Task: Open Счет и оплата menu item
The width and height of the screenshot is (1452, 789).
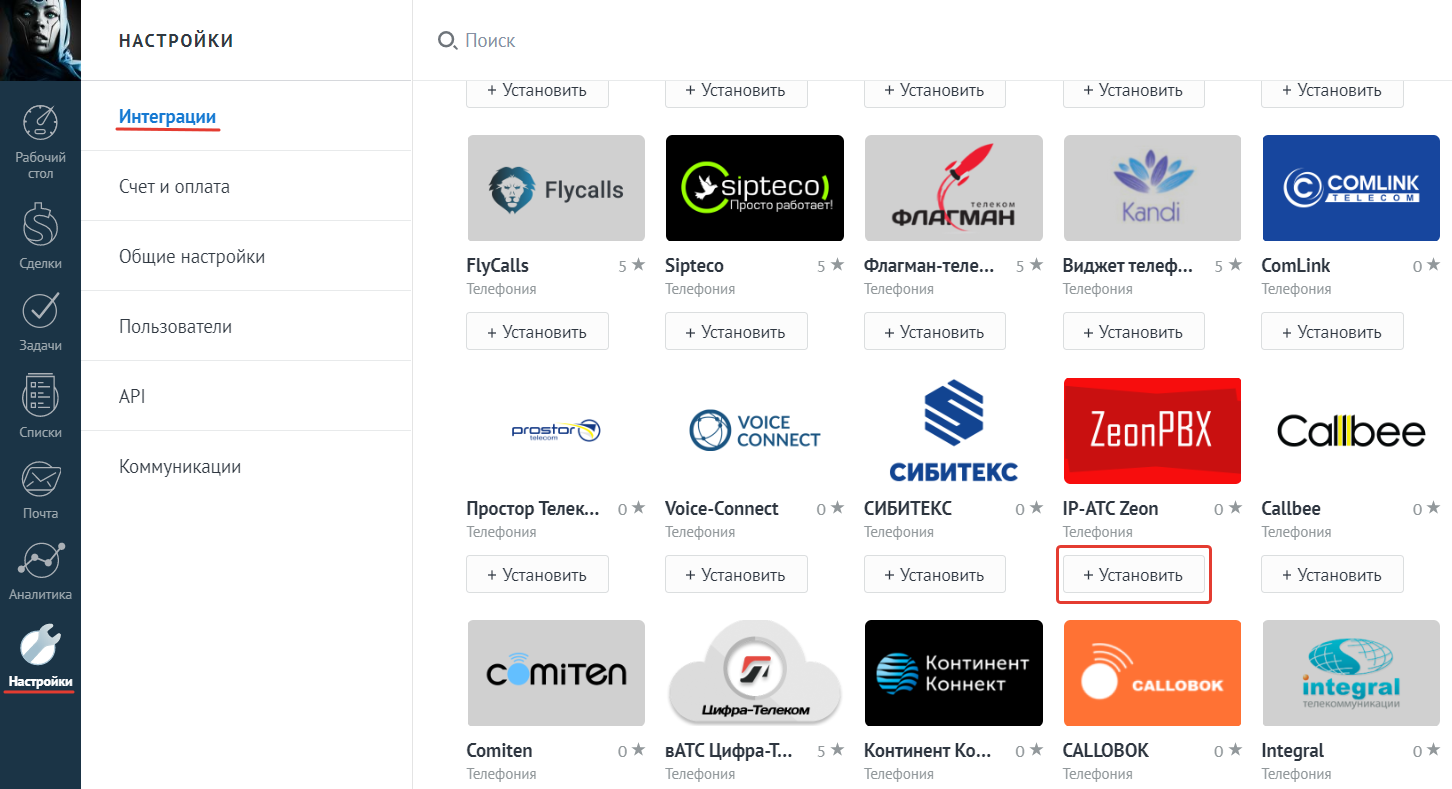Action: 174,187
